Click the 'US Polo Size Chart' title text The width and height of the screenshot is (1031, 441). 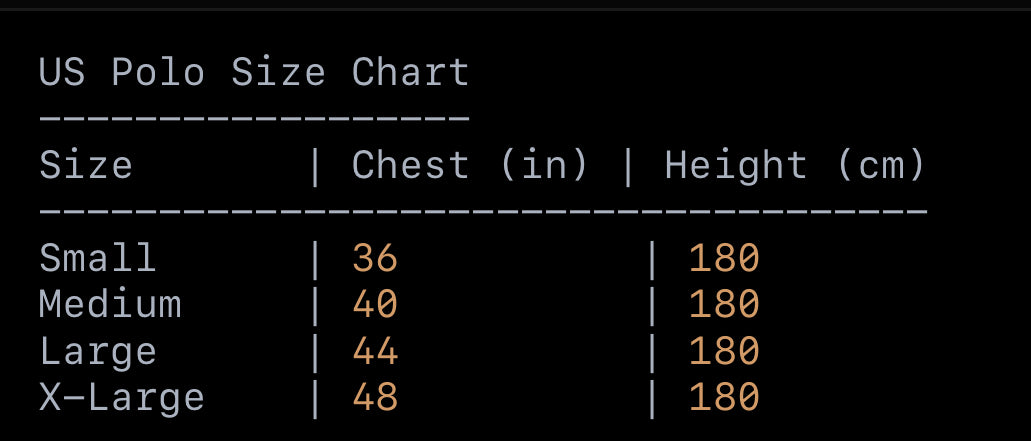click(254, 73)
